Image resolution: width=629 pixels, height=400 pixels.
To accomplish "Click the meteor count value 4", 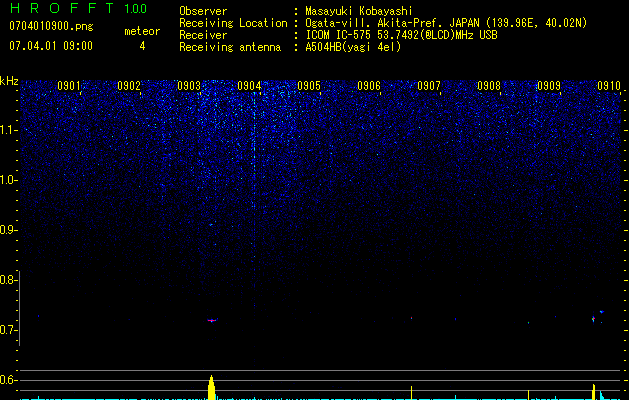I will tap(142, 46).
